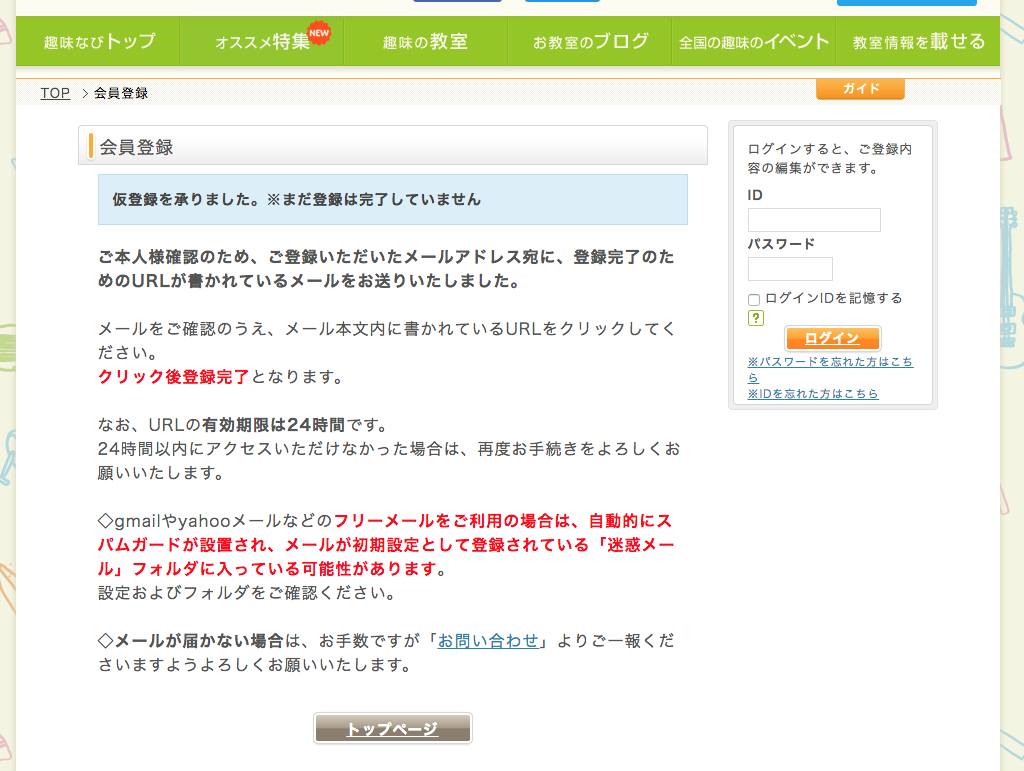Click the red NEW badge on オススメ特集
1024x771 pixels.
point(319,34)
